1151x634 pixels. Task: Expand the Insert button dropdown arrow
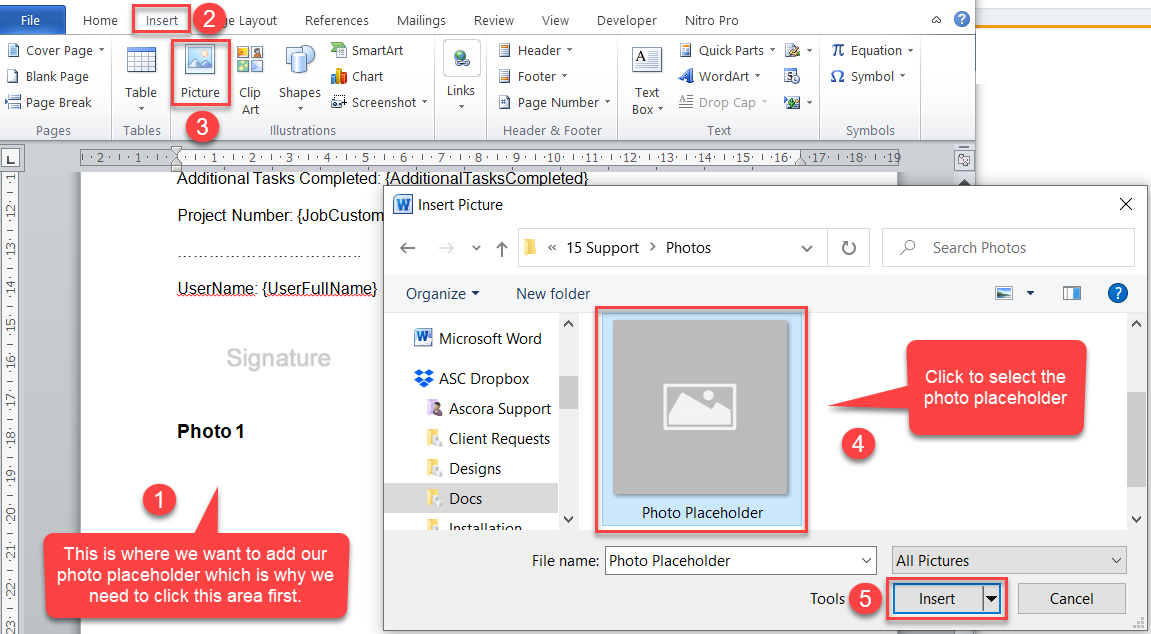click(x=992, y=599)
